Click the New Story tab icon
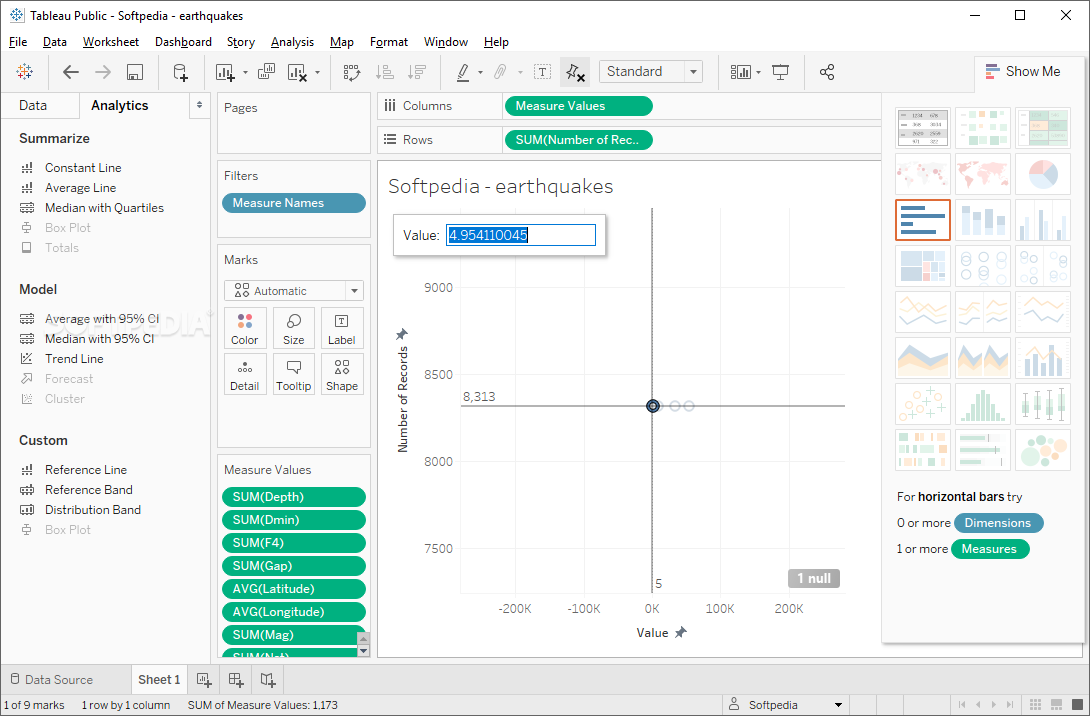The image size is (1090, 716). (268, 679)
